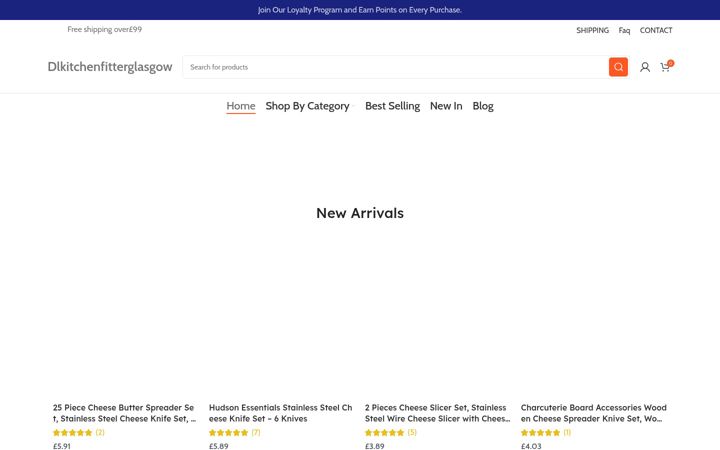The height and width of the screenshot is (450, 720).
Task: Click the 25 Piece Cheese Spreader star rating
Action: pos(73,433)
